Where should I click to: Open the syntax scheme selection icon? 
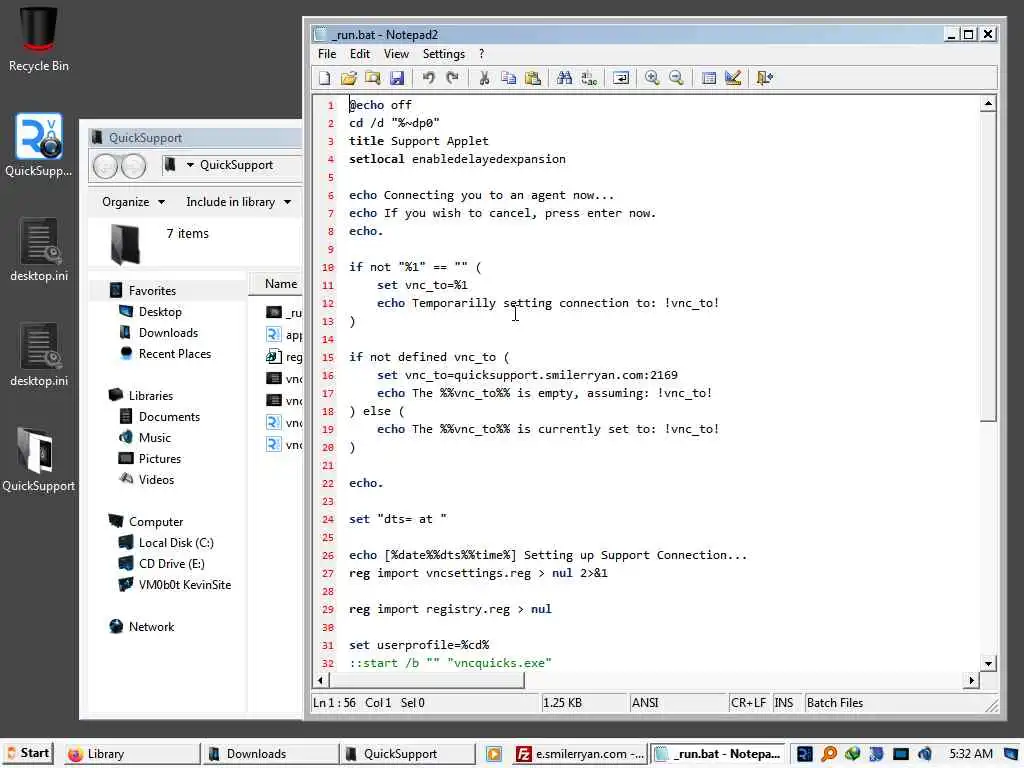(x=709, y=78)
